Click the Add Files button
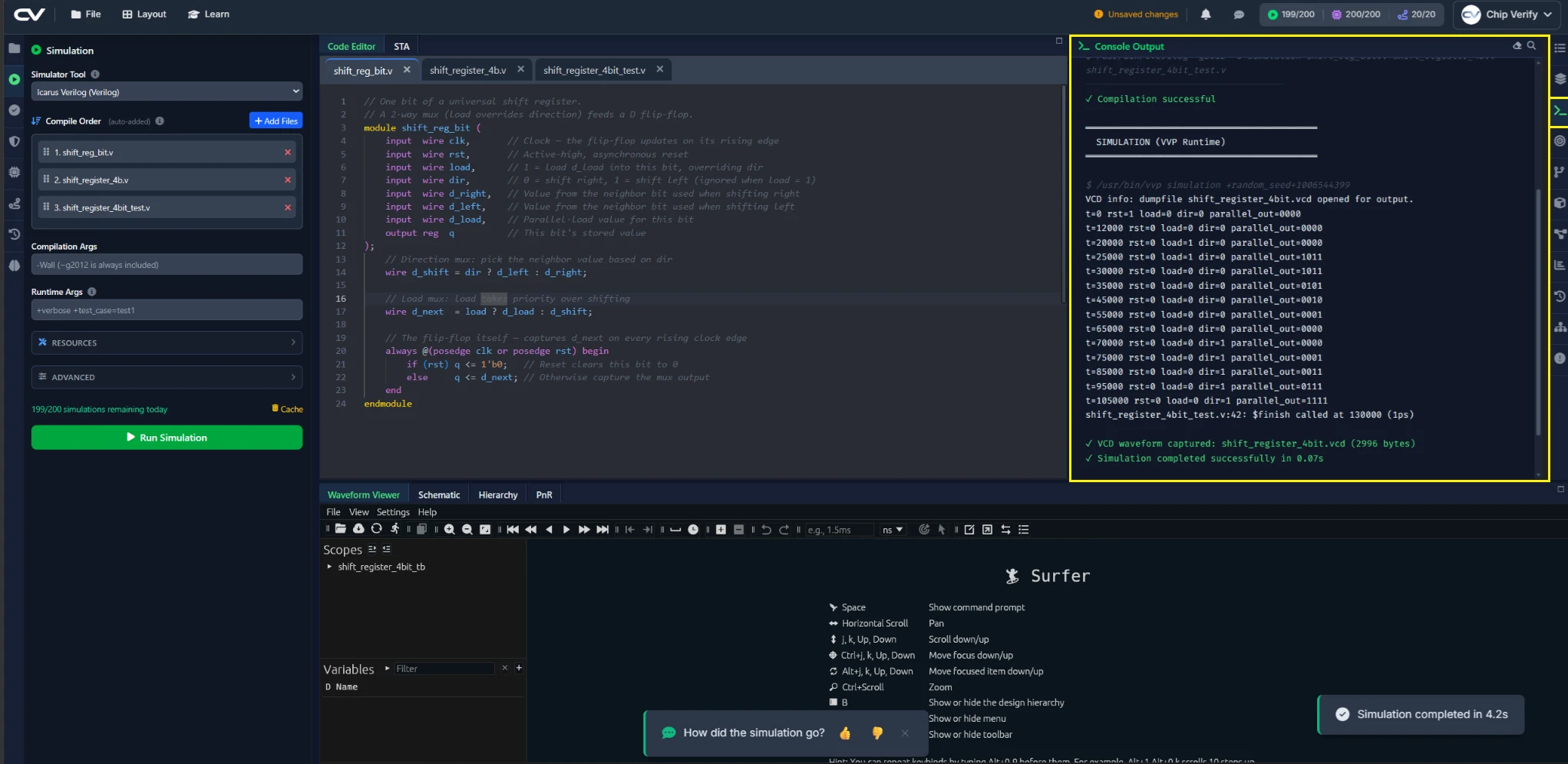Image resolution: width=1568 pixels, height=764 pixels. click(276, 121)
